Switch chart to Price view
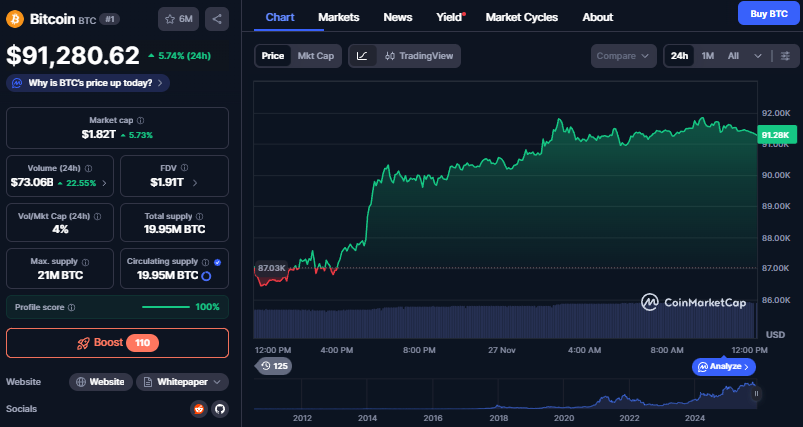Viewport: 803px width, 427px height. (x=273, y=56)
